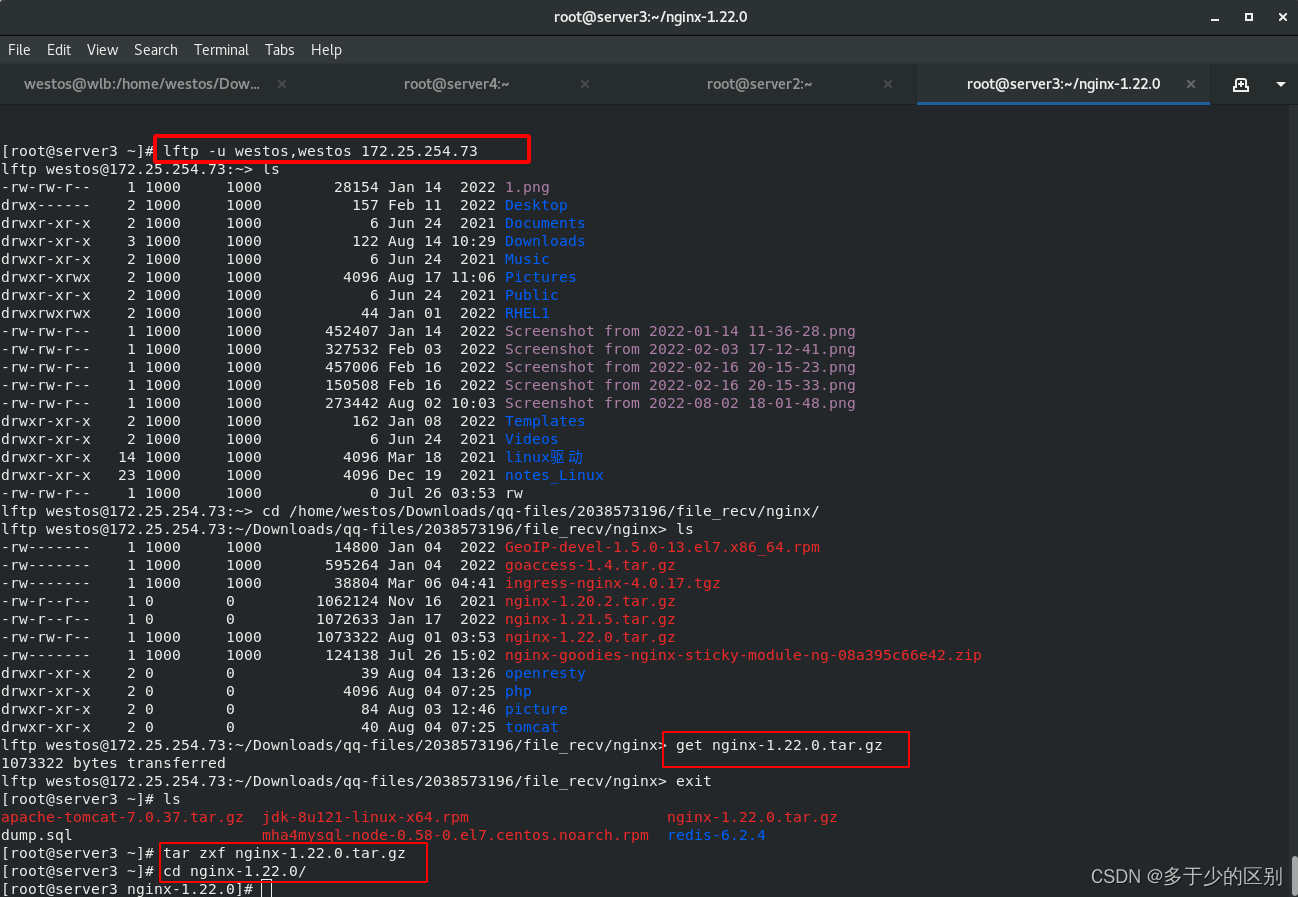Click the lftp -u westos,westos command text
The image size is (1298, 897).
(x=320, y=151)
